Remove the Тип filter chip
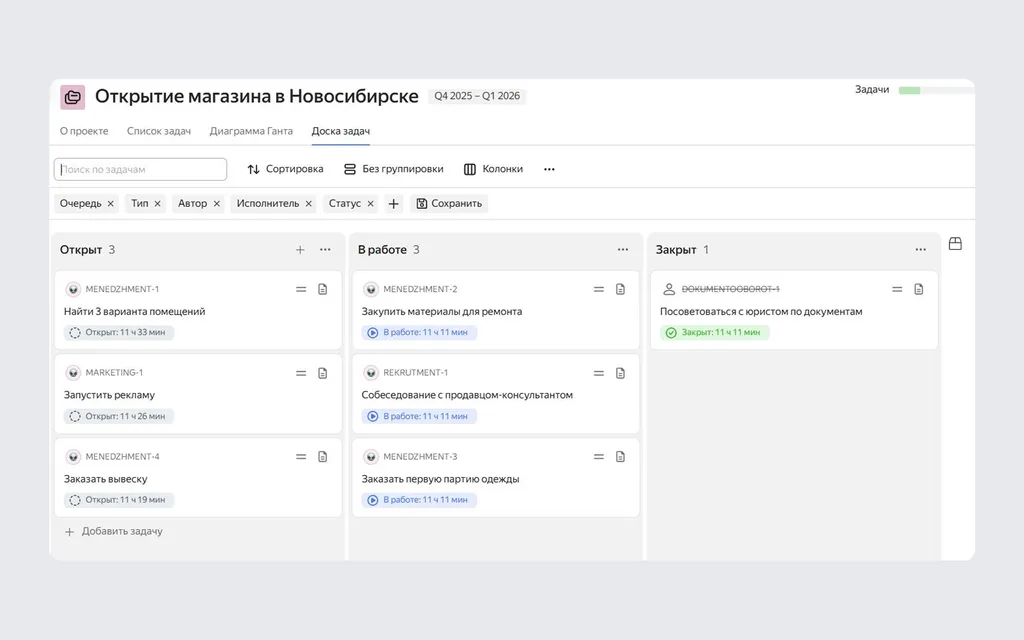Image resolution: width=1024 pixels, height=640 pixels. [x=157, y=204]
